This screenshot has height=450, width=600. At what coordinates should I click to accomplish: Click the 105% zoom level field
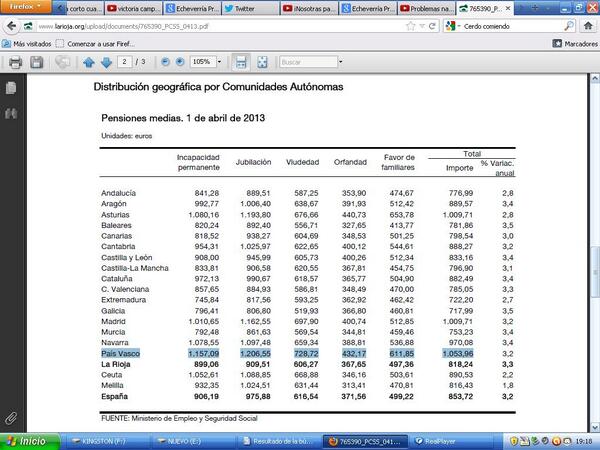pos(203,62)
